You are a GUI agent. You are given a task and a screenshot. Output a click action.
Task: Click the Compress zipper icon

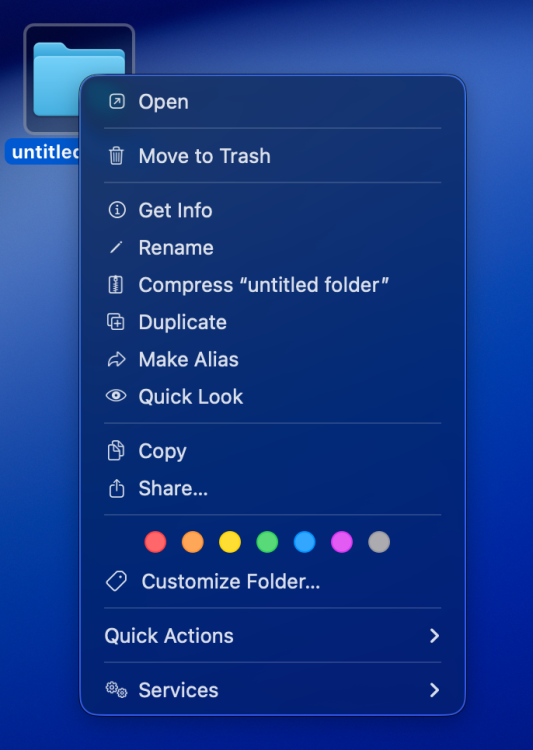116,285
